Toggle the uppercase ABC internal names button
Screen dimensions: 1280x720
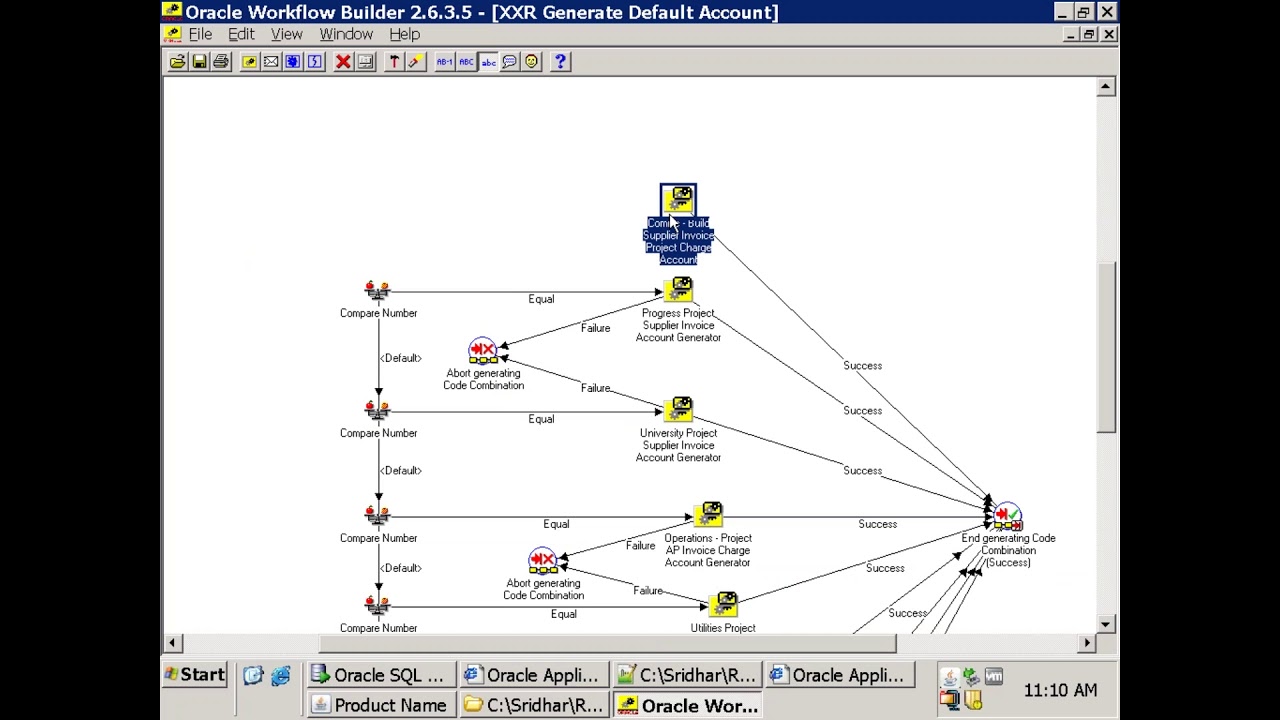[x=466, y=62]
